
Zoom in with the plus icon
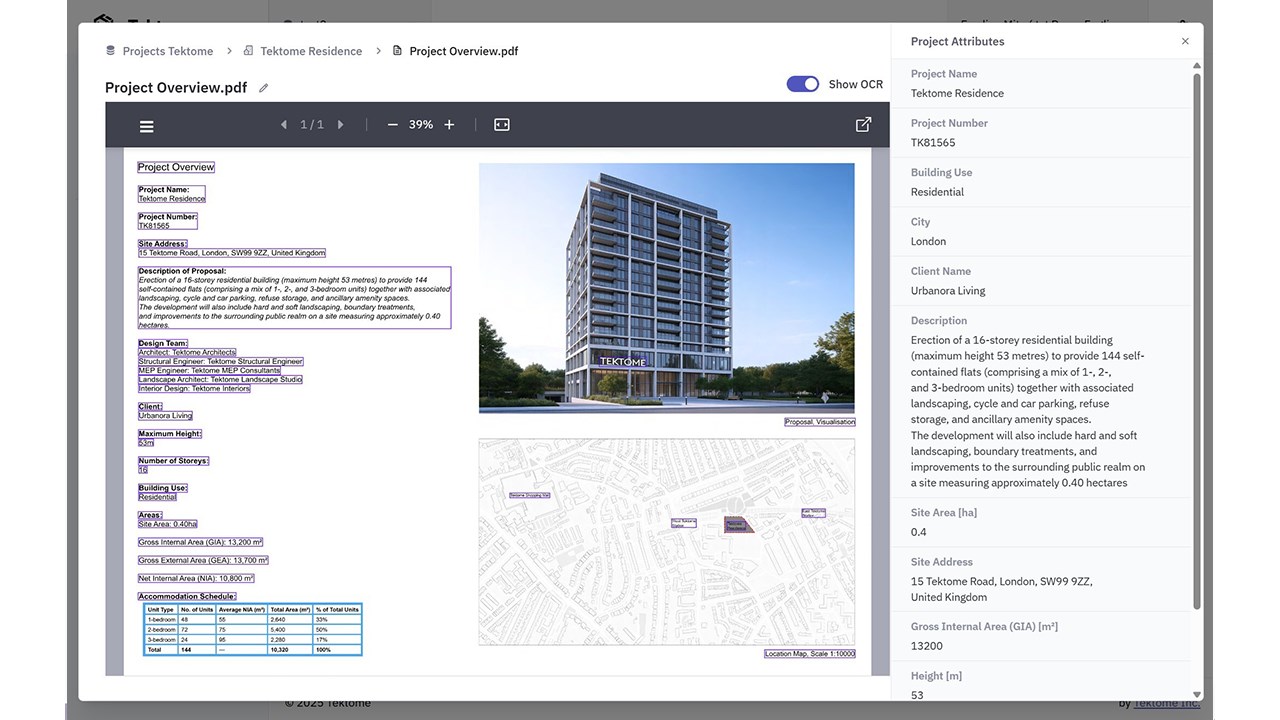click(449, 125)
